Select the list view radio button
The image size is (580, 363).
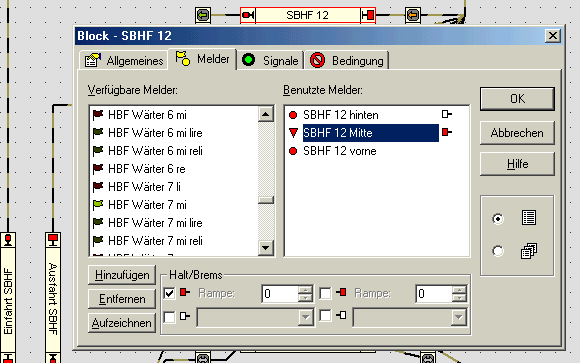pyautogui.click(x=498, y=219)
